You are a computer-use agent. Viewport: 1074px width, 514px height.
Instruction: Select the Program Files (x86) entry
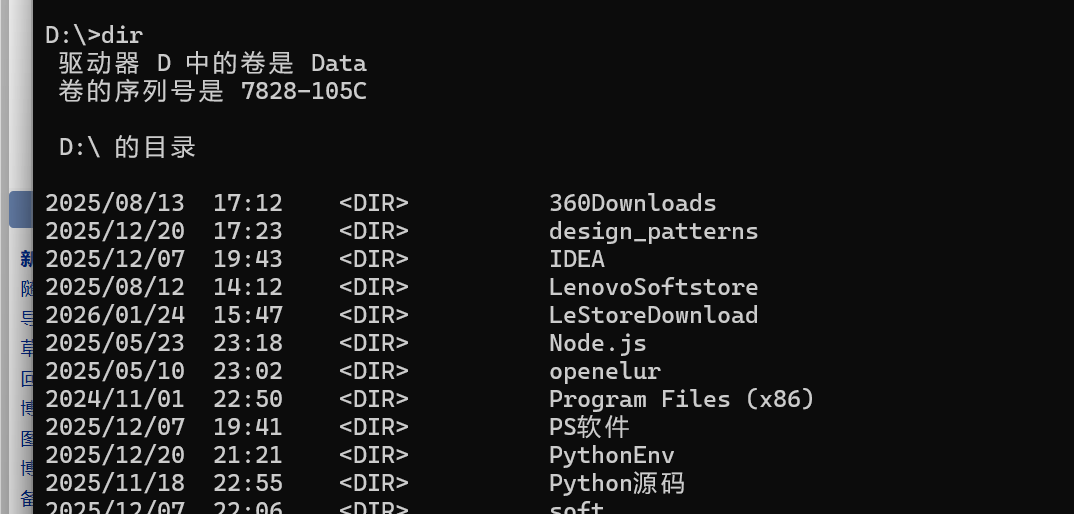(x=681, y=399)
